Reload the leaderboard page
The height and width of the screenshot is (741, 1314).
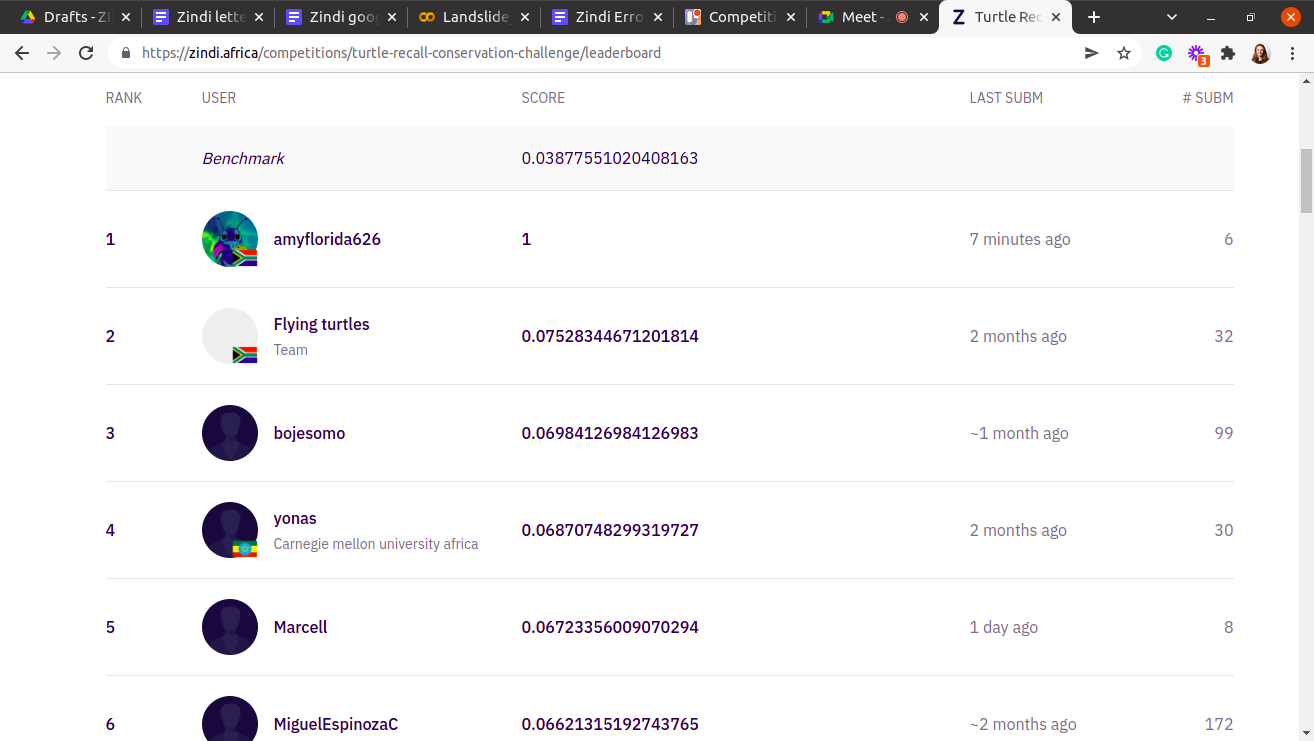[86, 53]
